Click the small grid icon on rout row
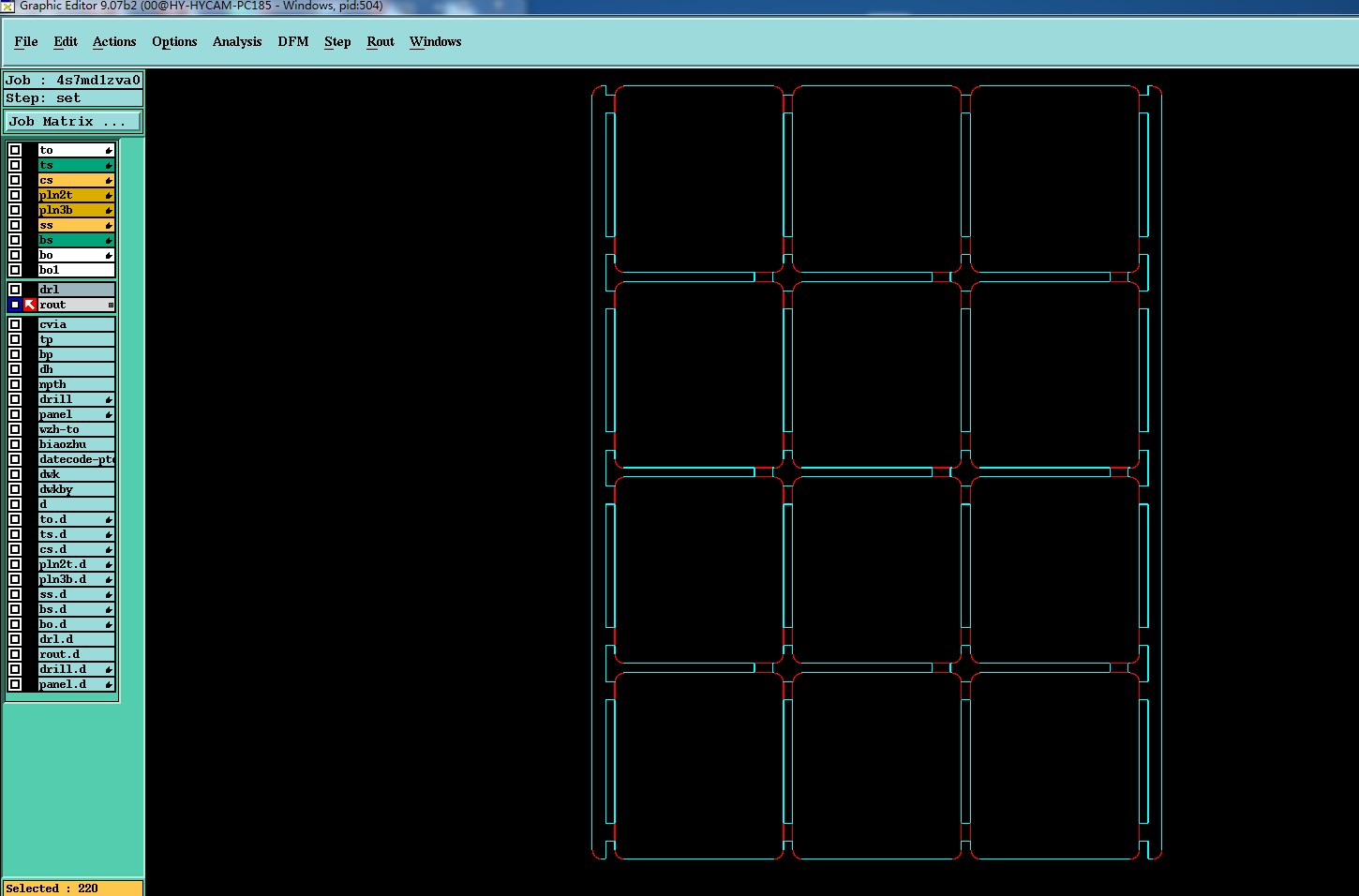1359x896 pixels. (111, 306)
